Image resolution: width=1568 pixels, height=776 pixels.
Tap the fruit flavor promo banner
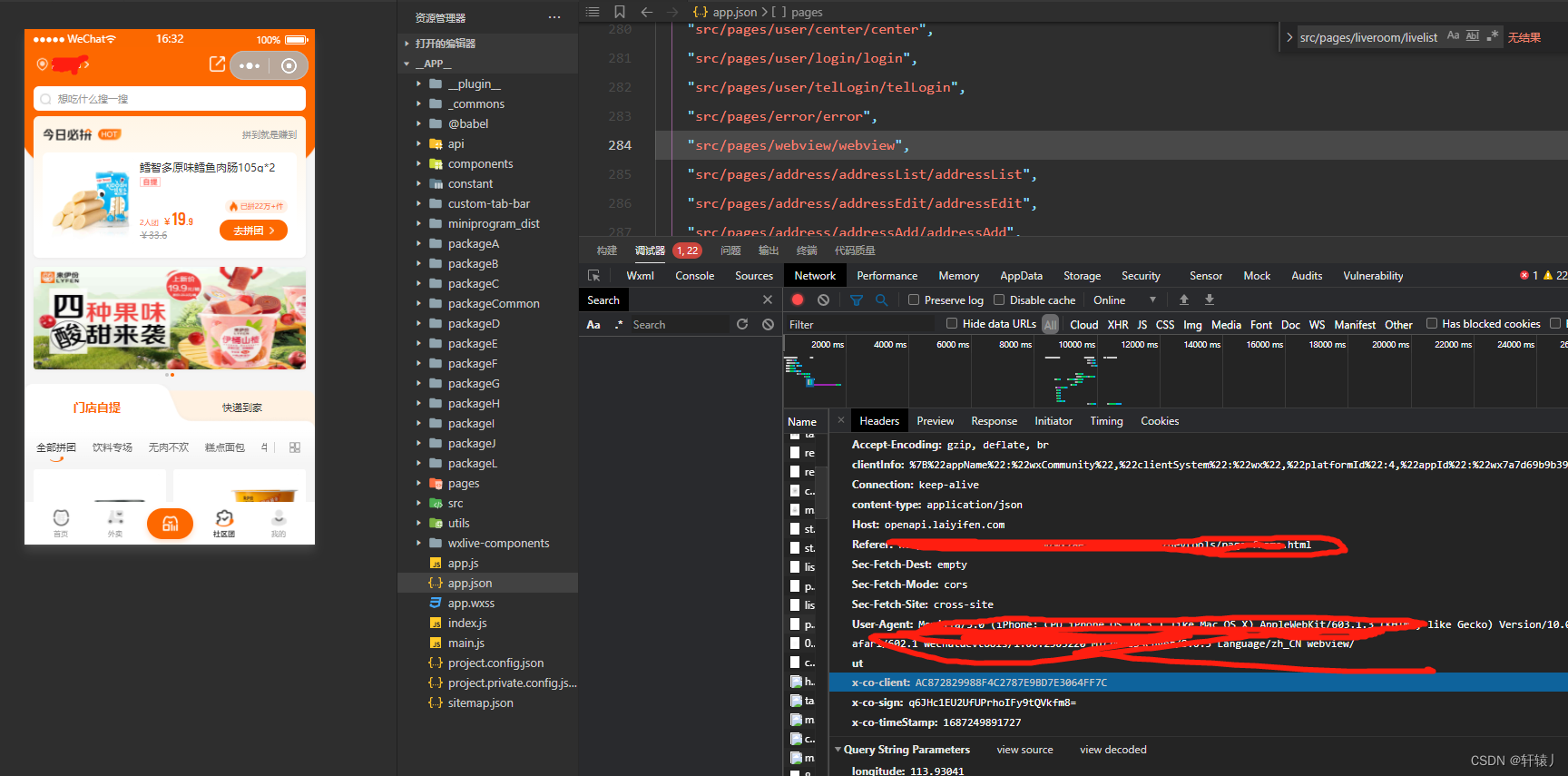(x=170, y=318)
